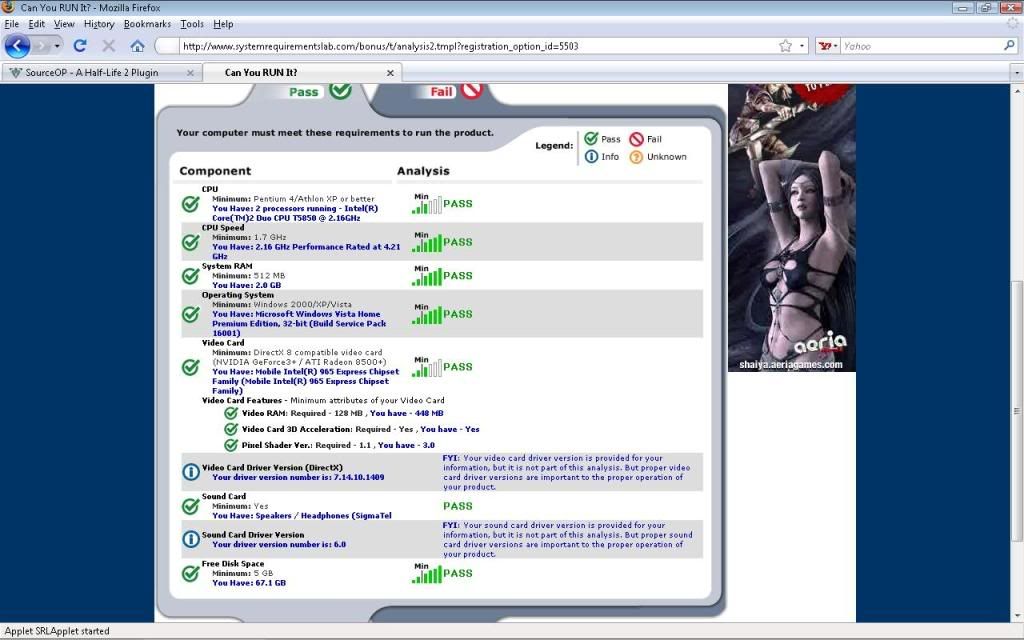
Task: Click check icon beside Video Card 3D Acceleration
Action: pyautogui.click(x=231, y=429)
